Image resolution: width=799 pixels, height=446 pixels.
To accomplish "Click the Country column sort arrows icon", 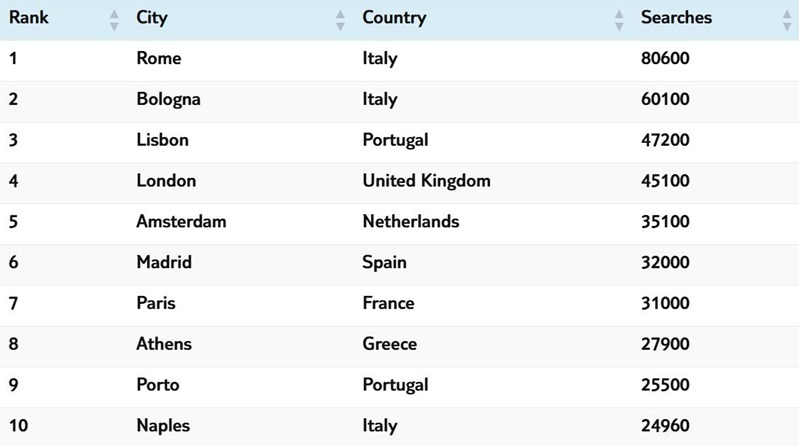I will pyautogui.click(x=619, y=19).
